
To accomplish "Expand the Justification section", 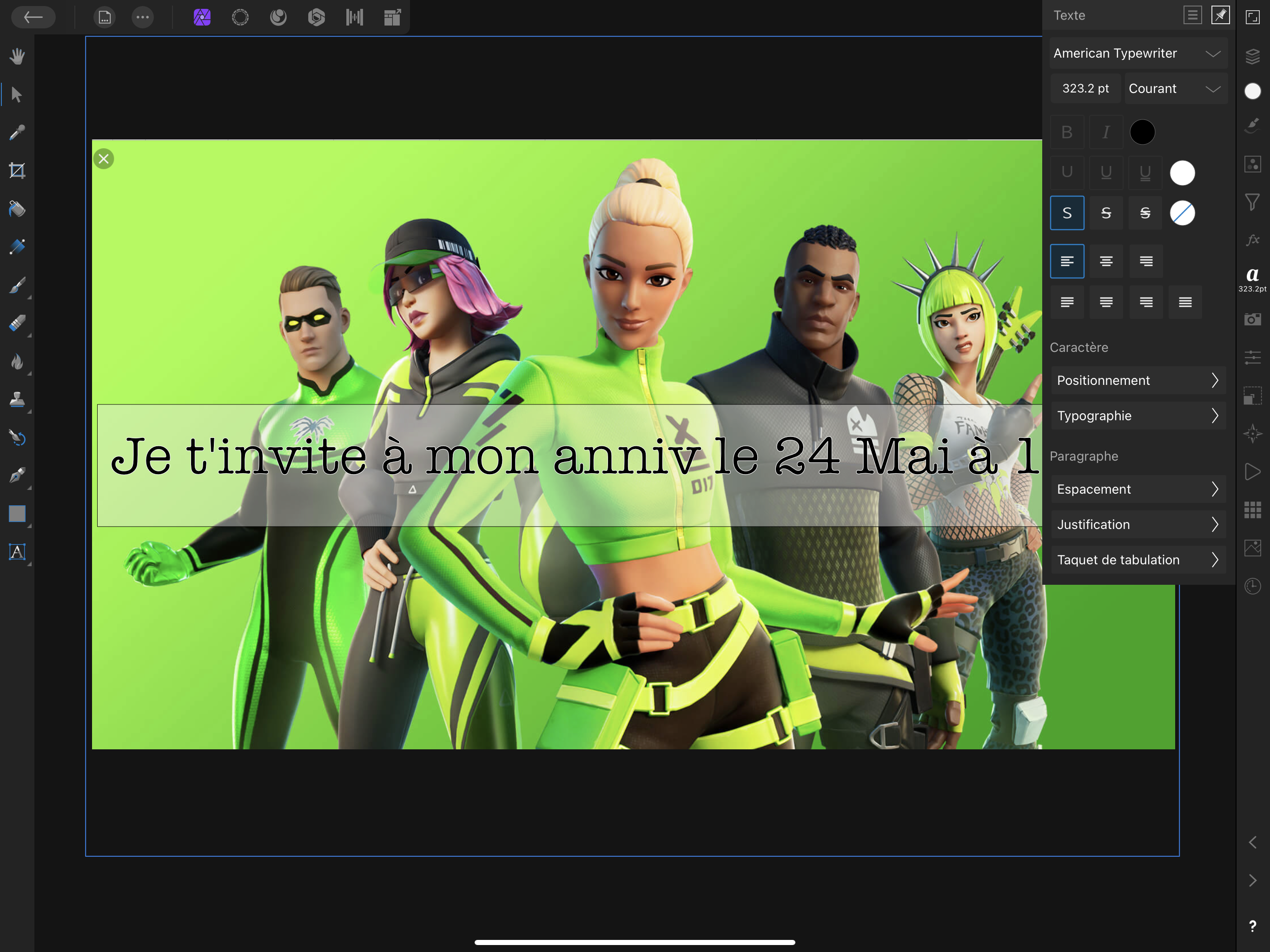I will pyautogui.click(x=1138, y=524).
